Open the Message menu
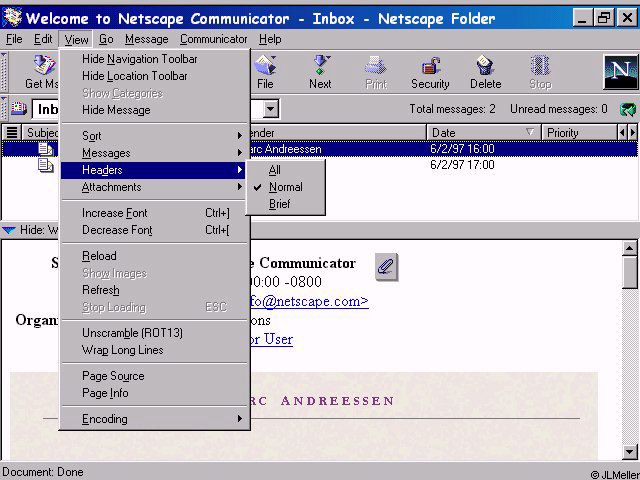This screenshot has width=640, height=480. [147, 39]
